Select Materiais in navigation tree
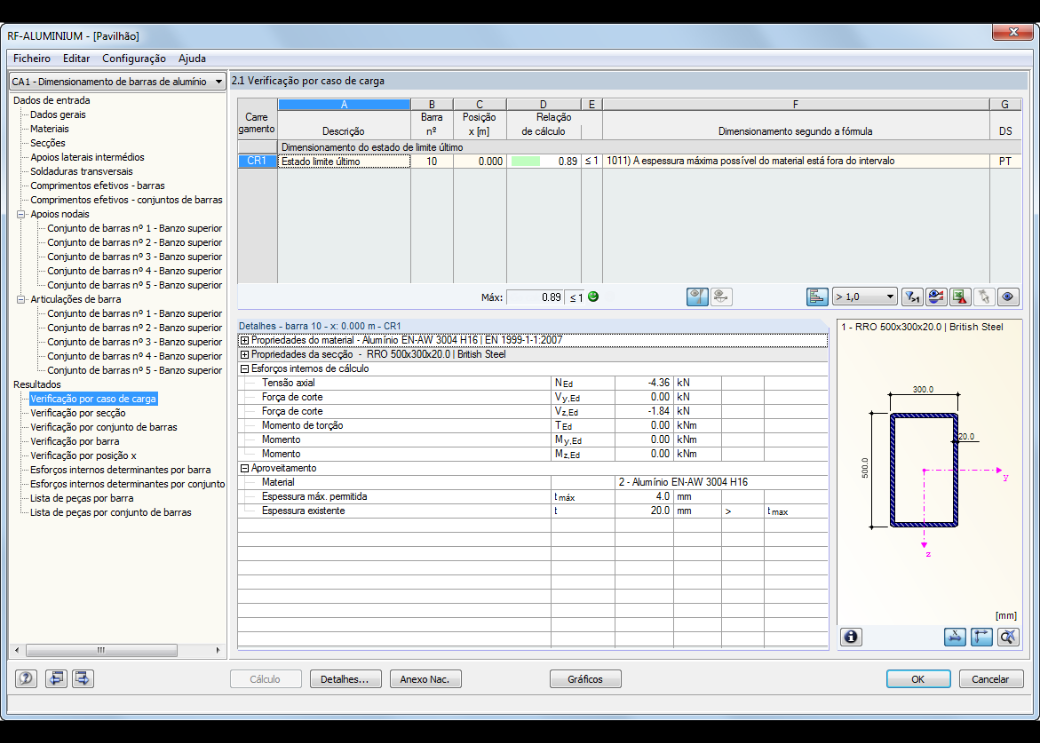Viewport: 1040px width, 743px height. [49, 129]
